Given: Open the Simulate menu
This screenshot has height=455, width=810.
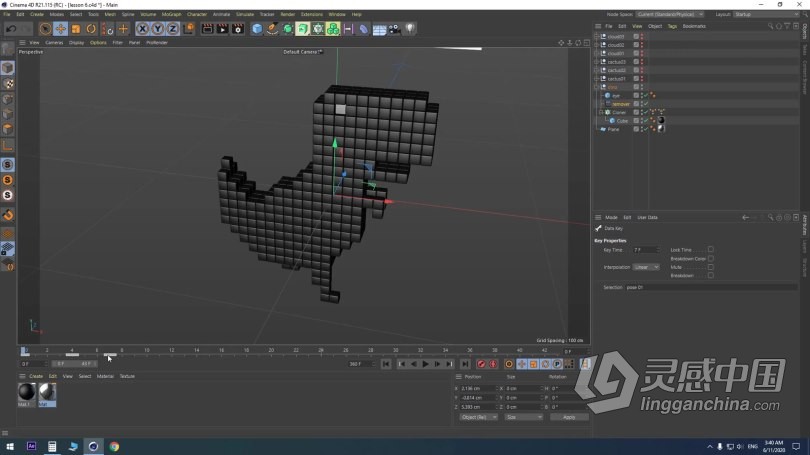Looking at the screenshot, I should [245, 14].
